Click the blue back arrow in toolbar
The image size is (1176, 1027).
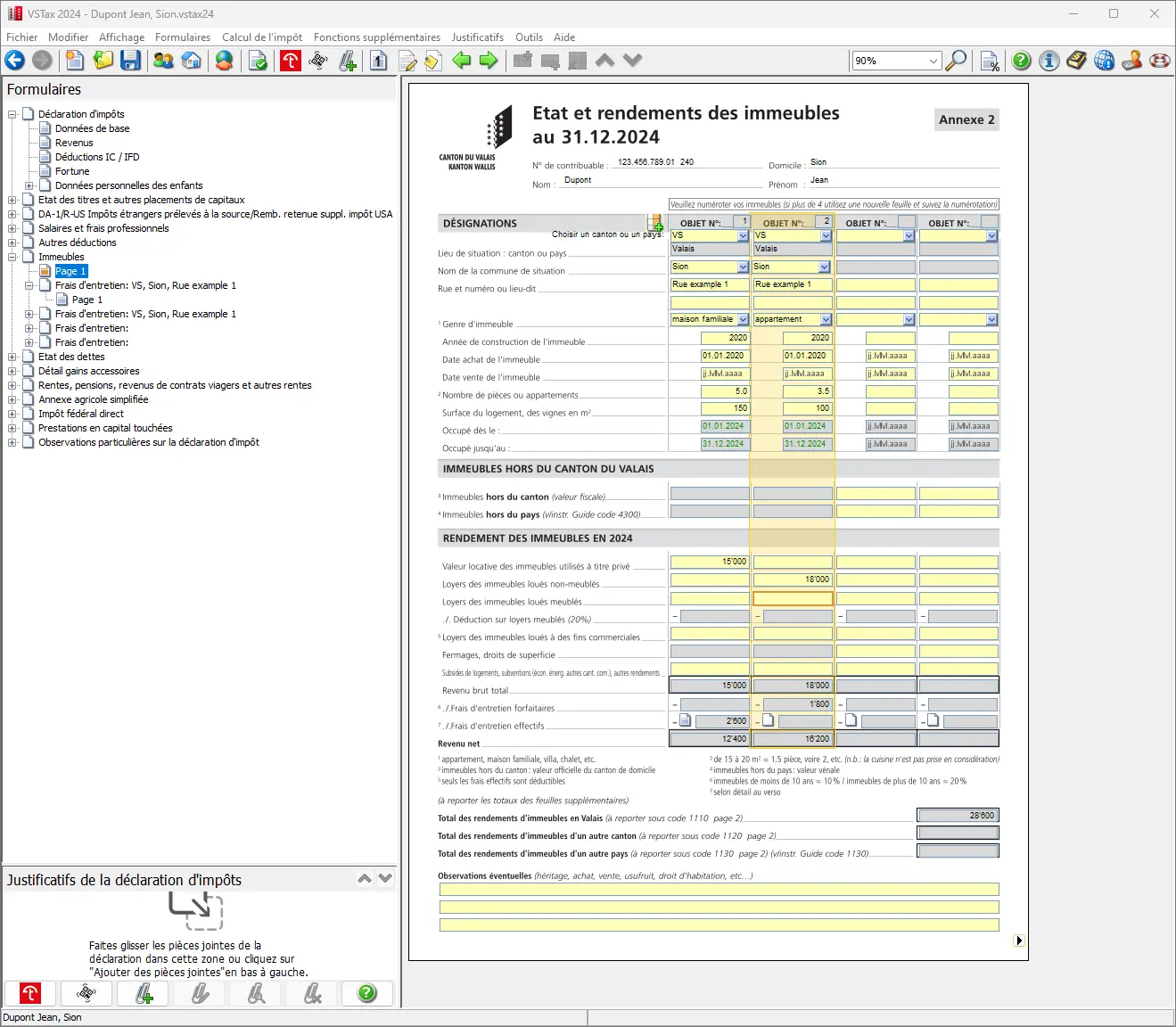[x=15, y=61]
